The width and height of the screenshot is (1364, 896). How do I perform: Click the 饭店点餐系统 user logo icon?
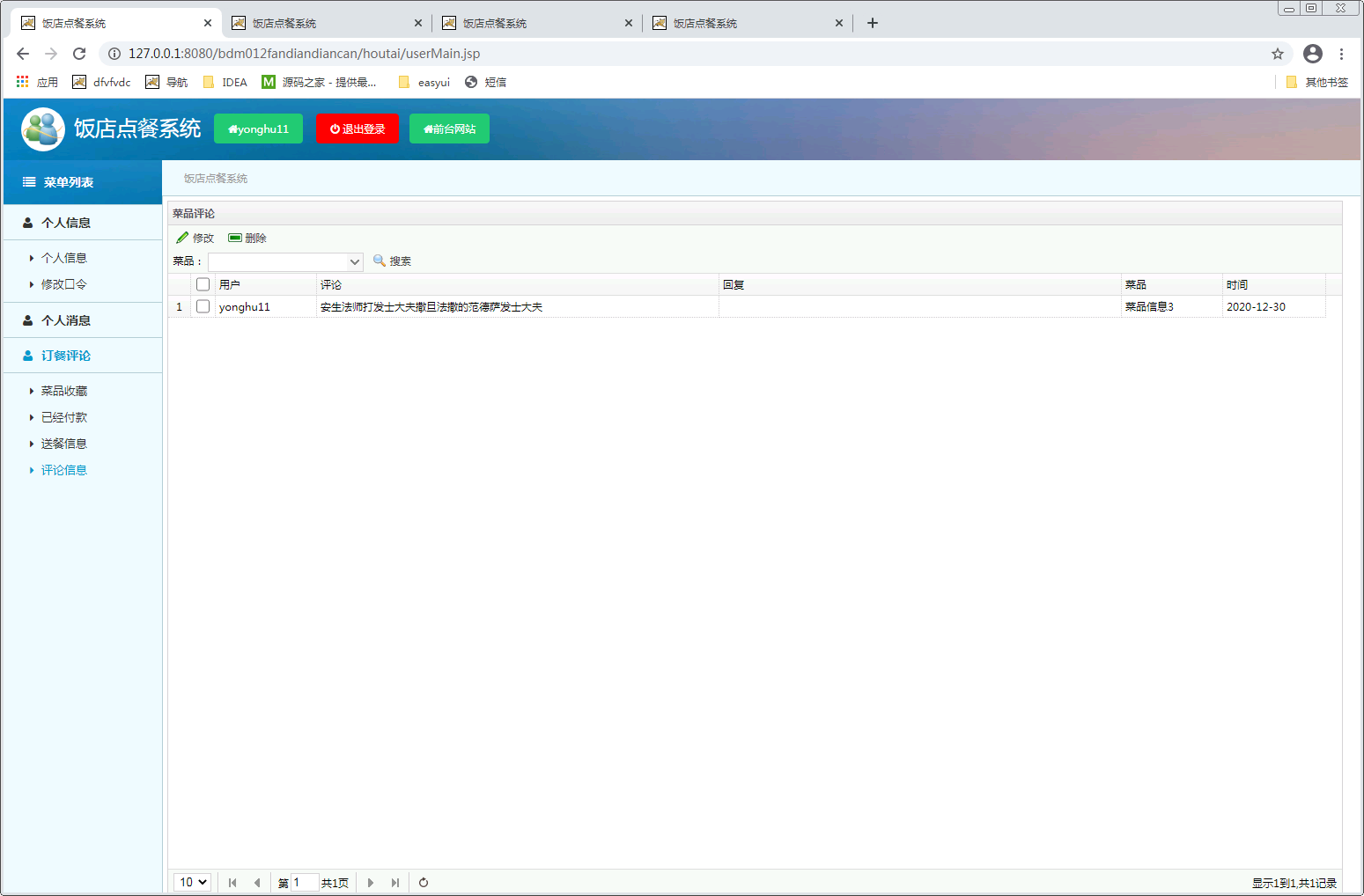pos(43,129)
